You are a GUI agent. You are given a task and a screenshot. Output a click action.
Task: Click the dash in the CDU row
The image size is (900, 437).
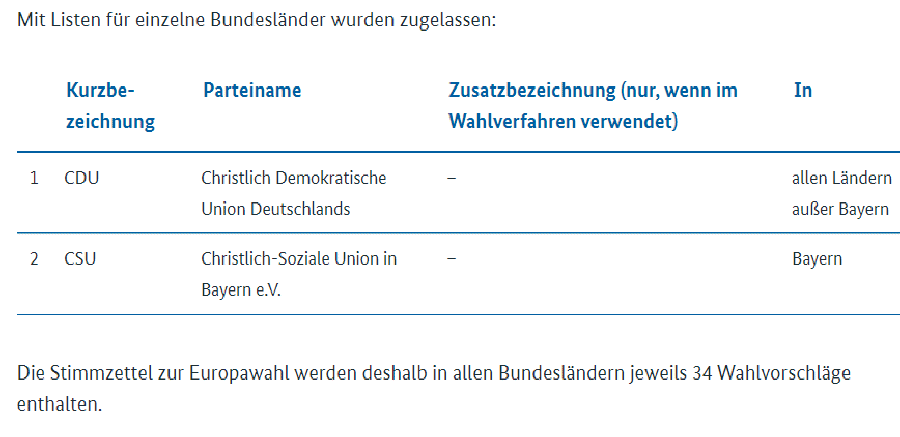[x=452, y=178]
